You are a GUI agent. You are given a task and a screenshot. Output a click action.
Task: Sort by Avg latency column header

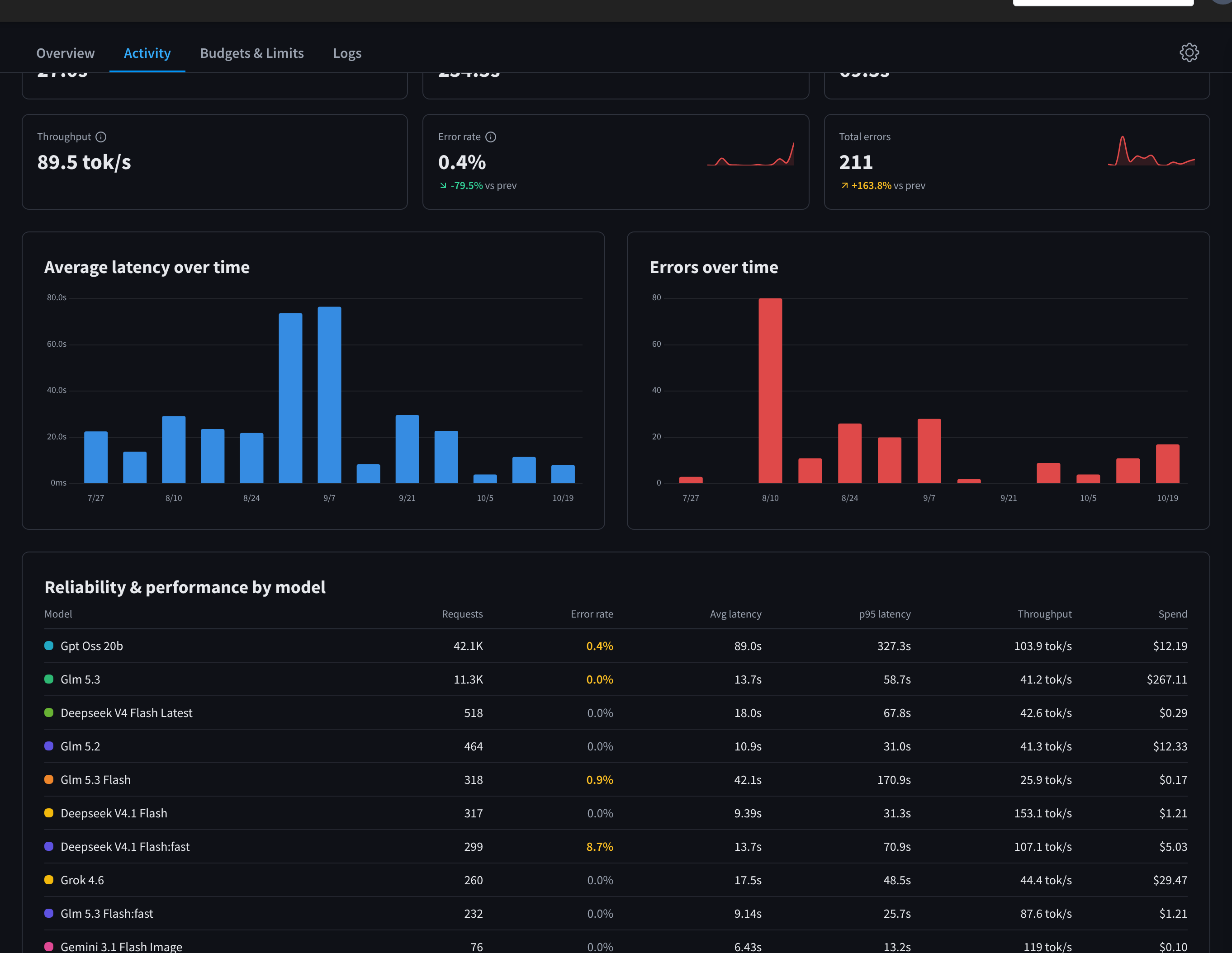[735, 614]
